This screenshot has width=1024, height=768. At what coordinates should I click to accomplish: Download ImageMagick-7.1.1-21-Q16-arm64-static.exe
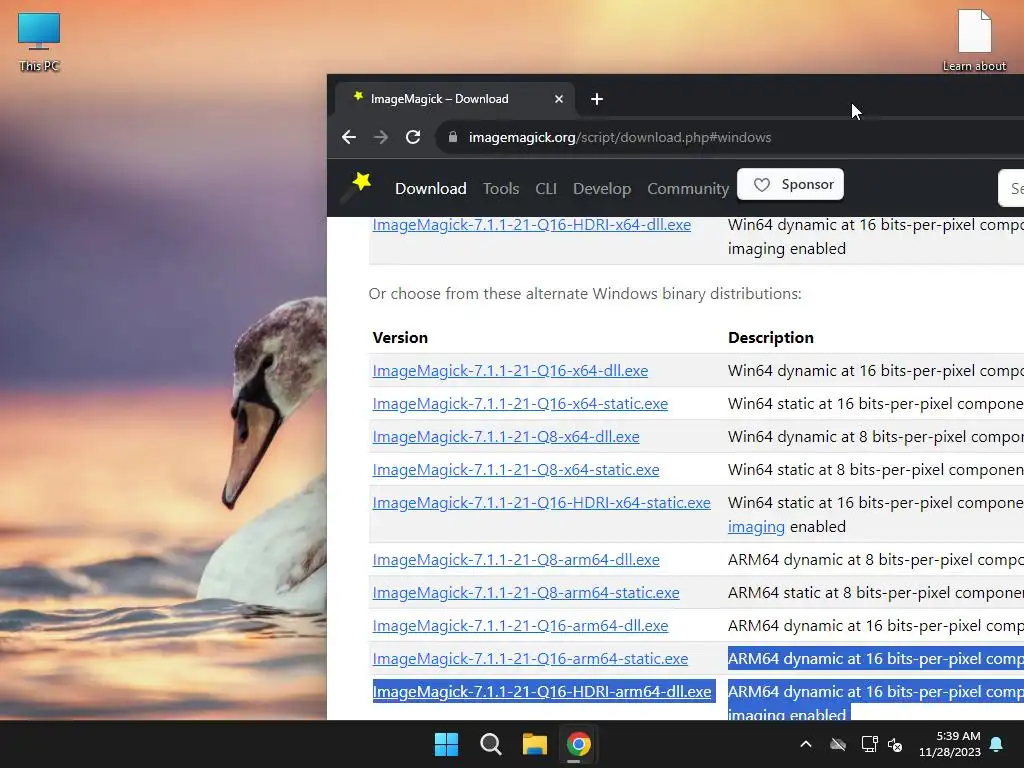pos(530,659)
